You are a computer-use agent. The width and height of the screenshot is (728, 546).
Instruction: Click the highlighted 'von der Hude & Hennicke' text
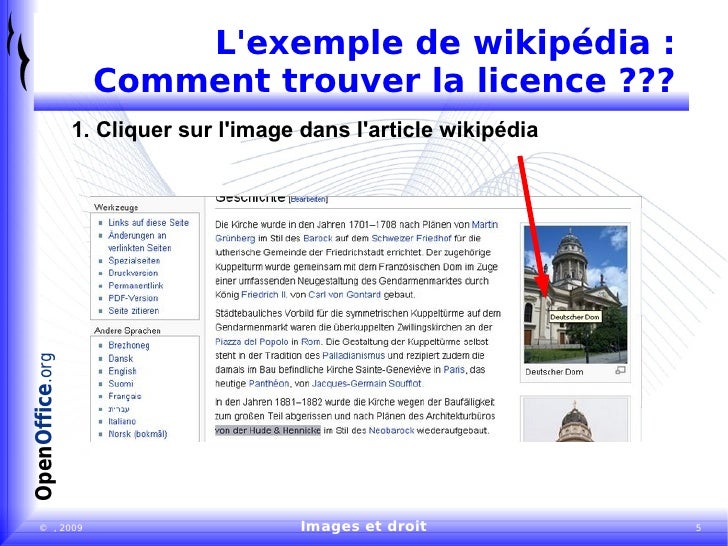268,431
